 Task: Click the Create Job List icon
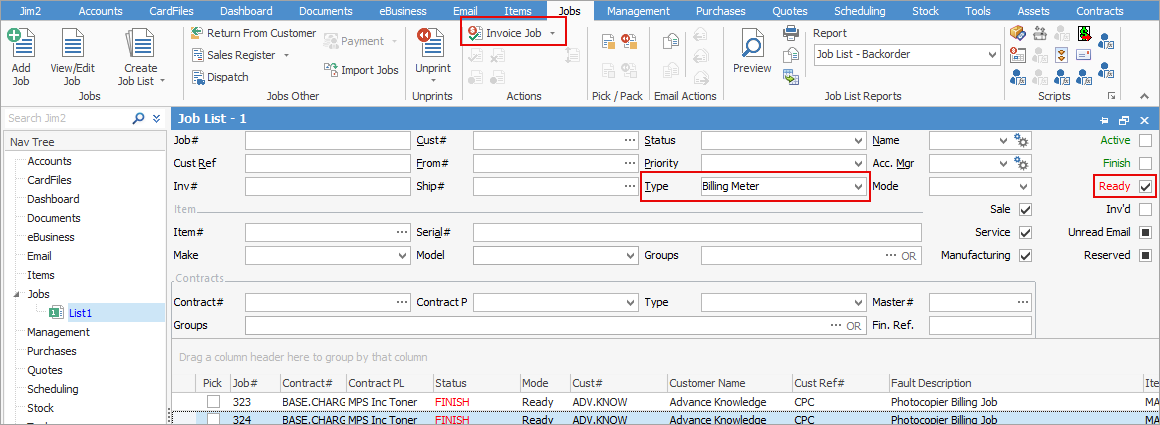click(141, 43)
